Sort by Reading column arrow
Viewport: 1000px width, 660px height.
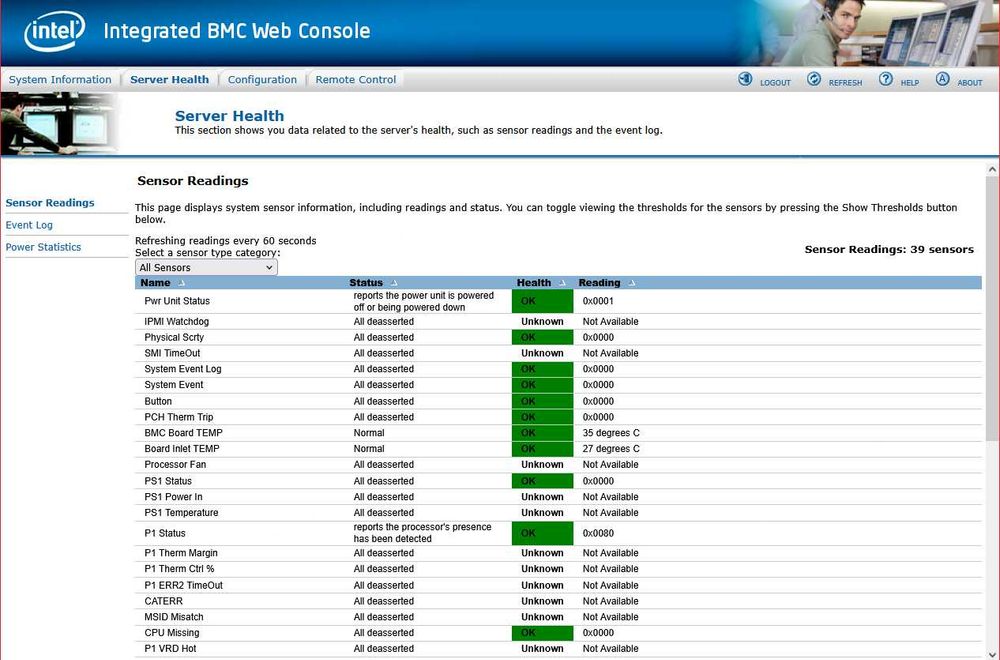(631, 283)
